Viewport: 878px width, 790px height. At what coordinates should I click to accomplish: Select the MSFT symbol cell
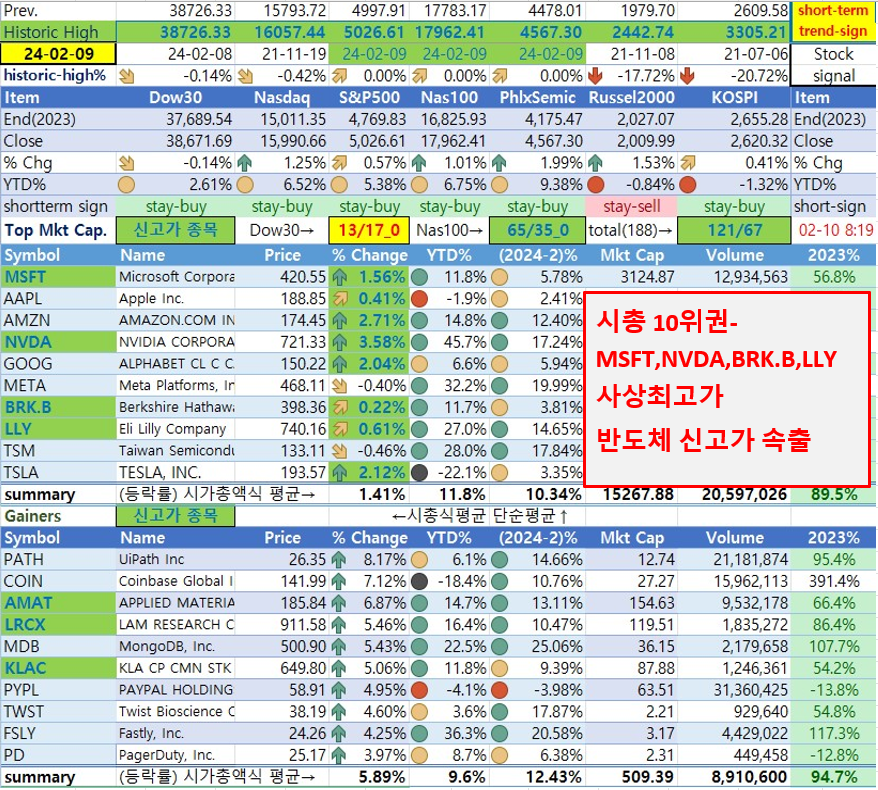(x=58, y=277)
